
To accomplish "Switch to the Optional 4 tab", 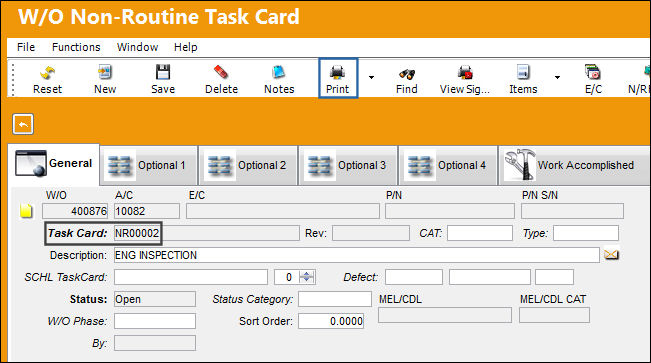I will click(x=448, y=165).
